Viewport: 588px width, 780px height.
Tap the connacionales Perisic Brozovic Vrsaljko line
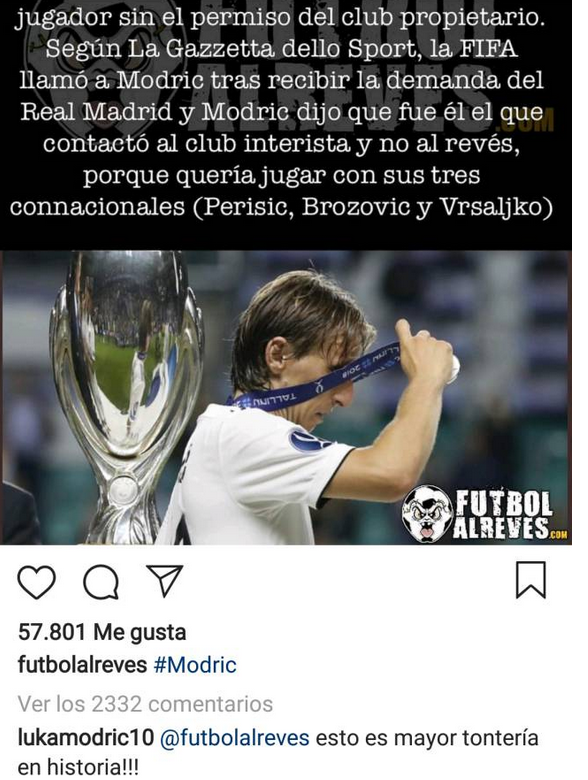[x=282, y=207]
